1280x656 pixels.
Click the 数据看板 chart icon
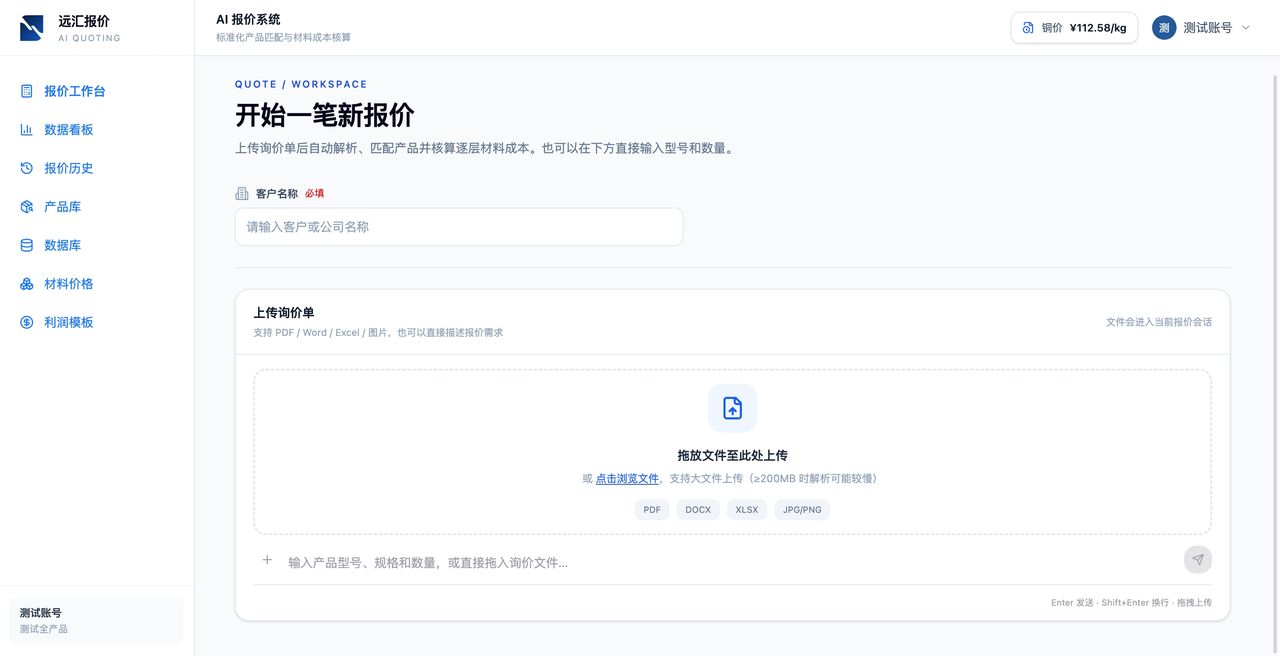click(27, 130)
